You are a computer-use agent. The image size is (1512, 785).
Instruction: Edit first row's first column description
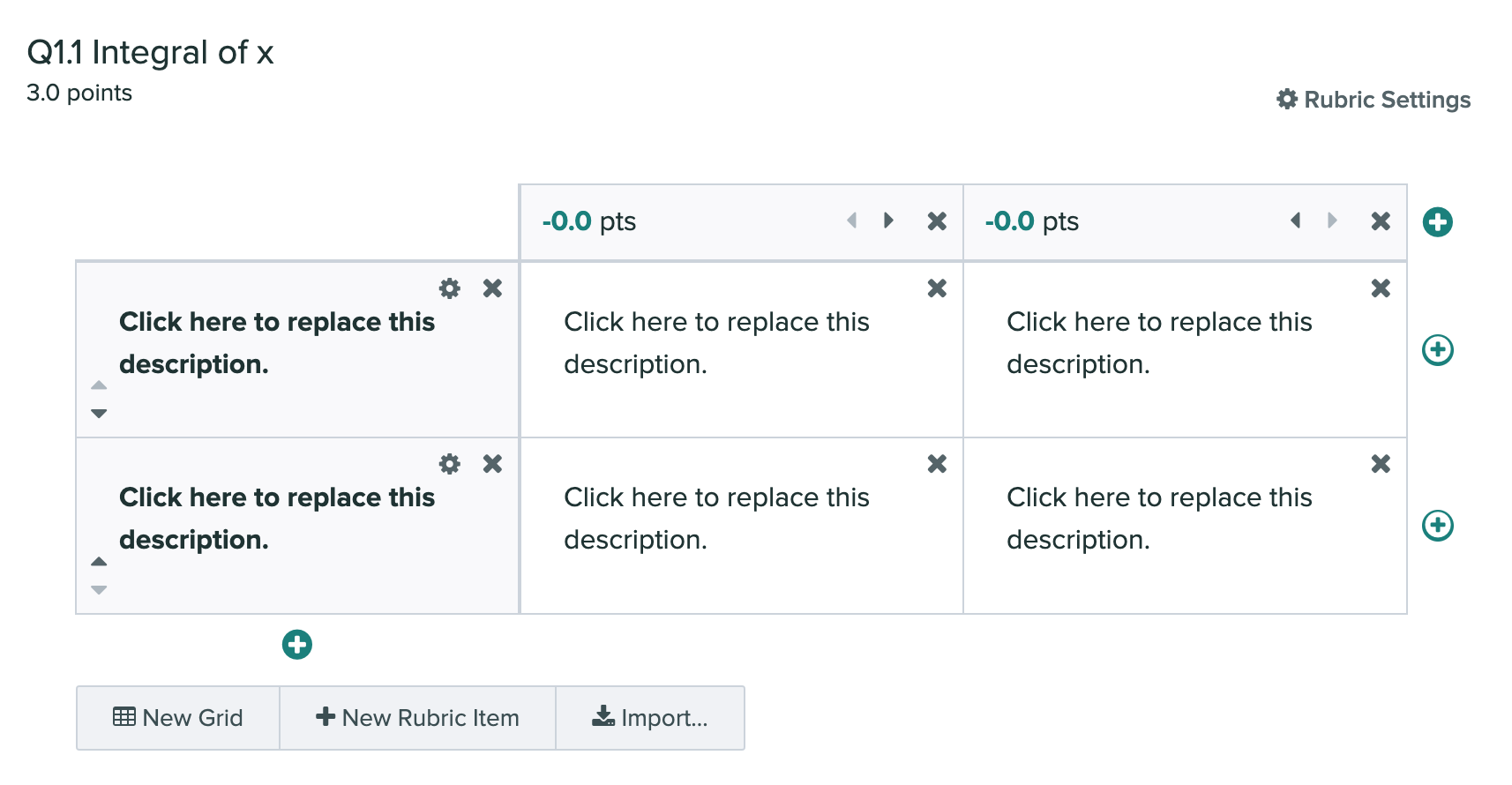(x=716, y=343)
